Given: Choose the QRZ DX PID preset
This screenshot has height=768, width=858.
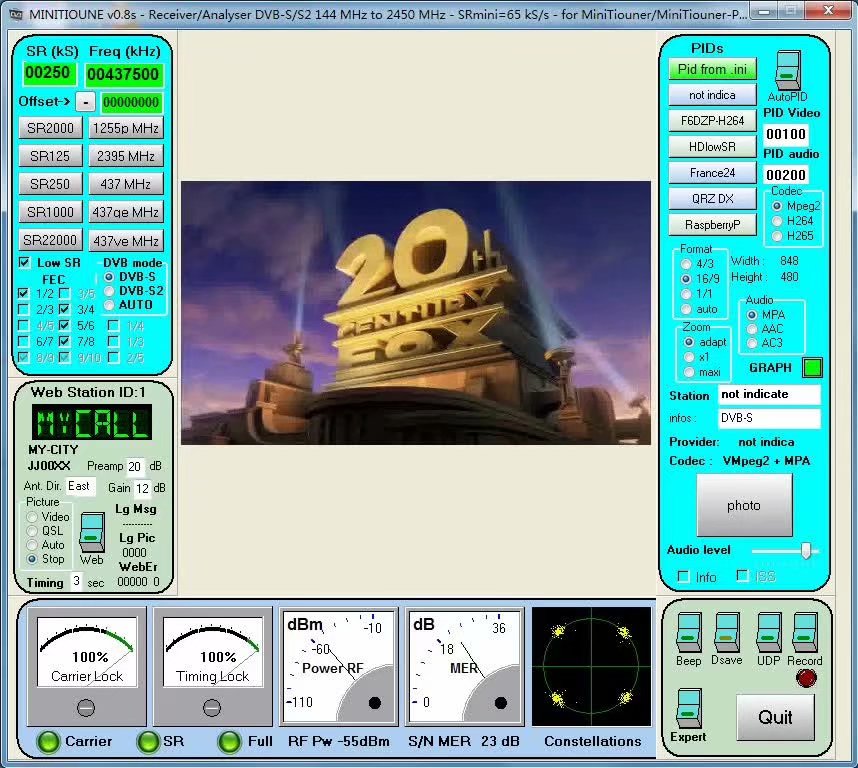Looking at the screenshot, I should pos(712,199).
